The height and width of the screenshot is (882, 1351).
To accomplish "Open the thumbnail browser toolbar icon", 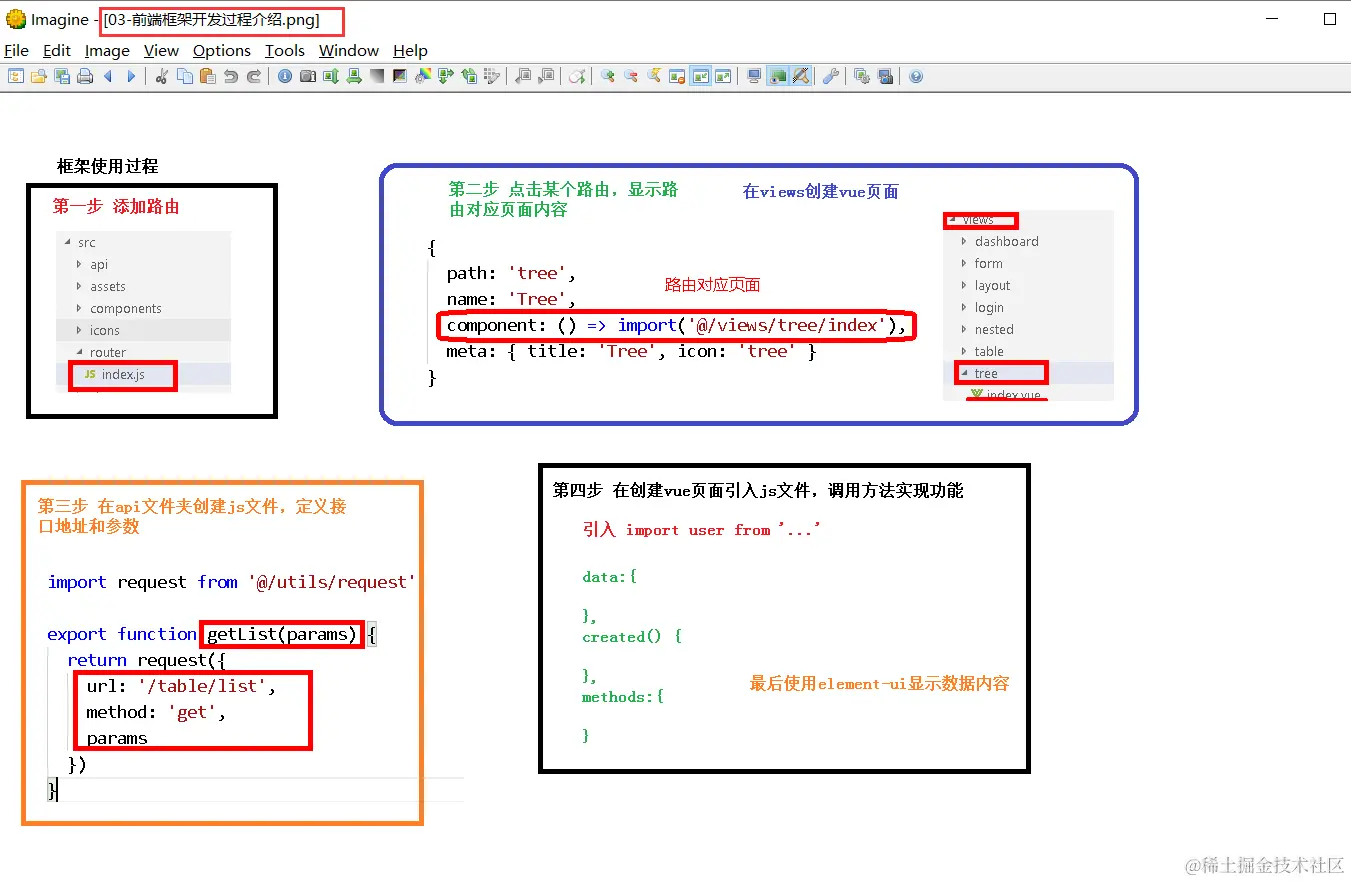I will pyautogui.click(x=15, y=76).
